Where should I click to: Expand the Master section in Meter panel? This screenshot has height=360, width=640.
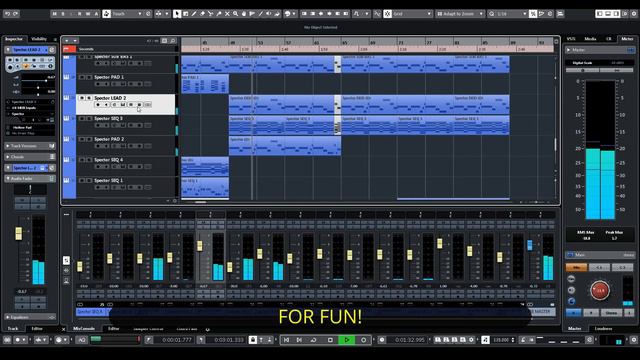tap(568, 50)
